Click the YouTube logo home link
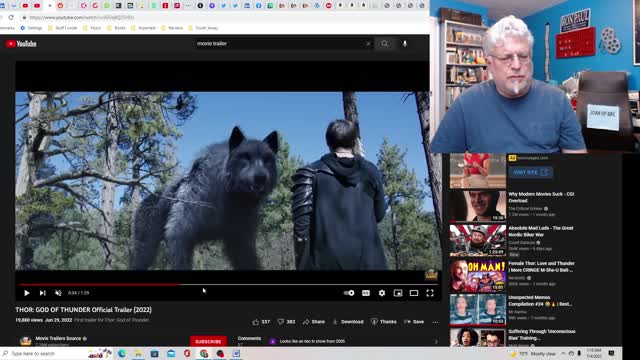This screenshot has height=360, width=640. point(21,44)
